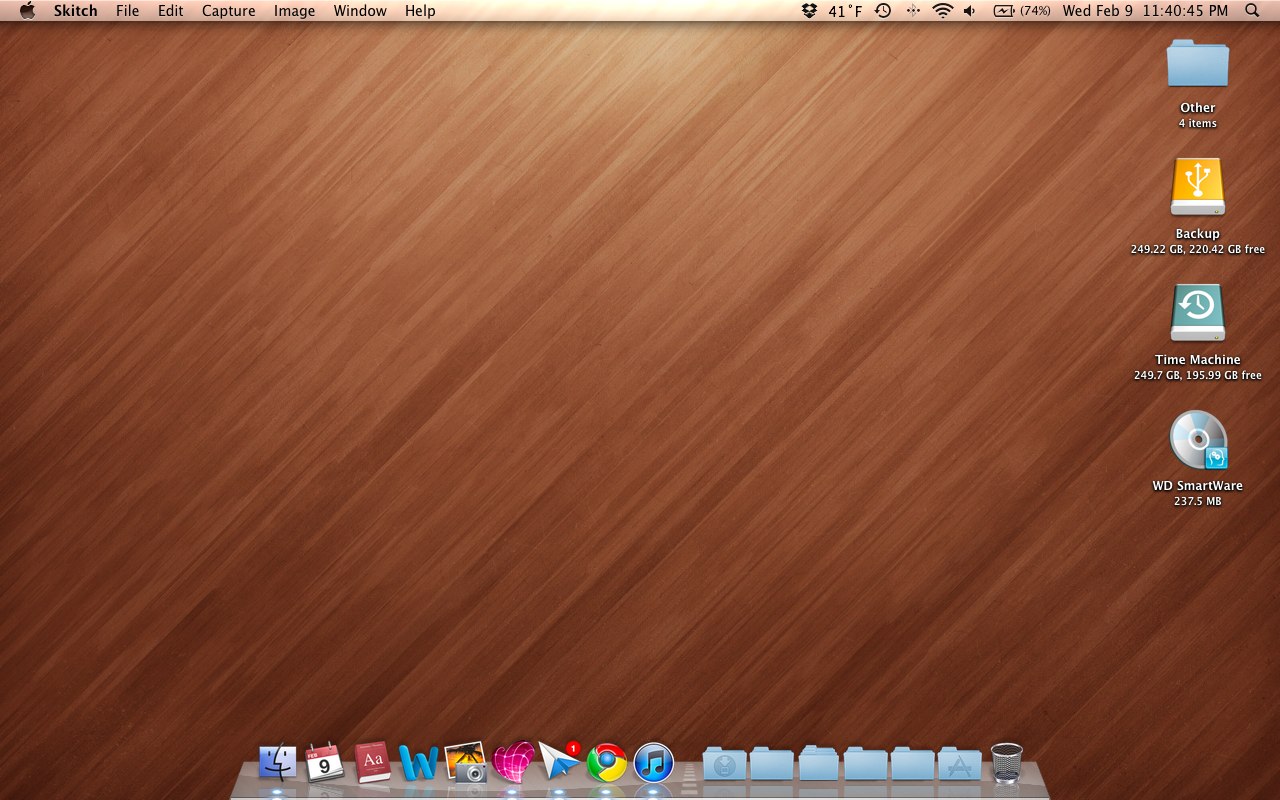Open iTunes from the Dock

pyautogui.click(x=654, y=763)
